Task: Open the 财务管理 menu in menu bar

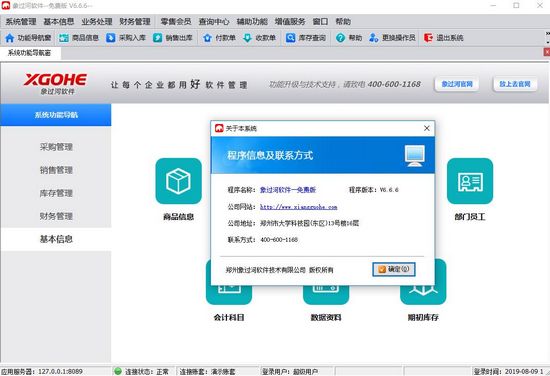Action: pyautogui.click(x=135, y=22)
